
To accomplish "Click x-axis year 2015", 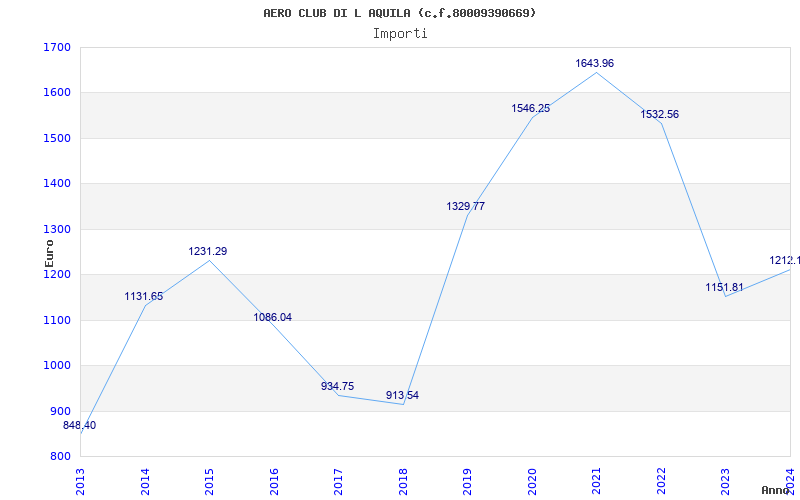I will click(209, 481).
